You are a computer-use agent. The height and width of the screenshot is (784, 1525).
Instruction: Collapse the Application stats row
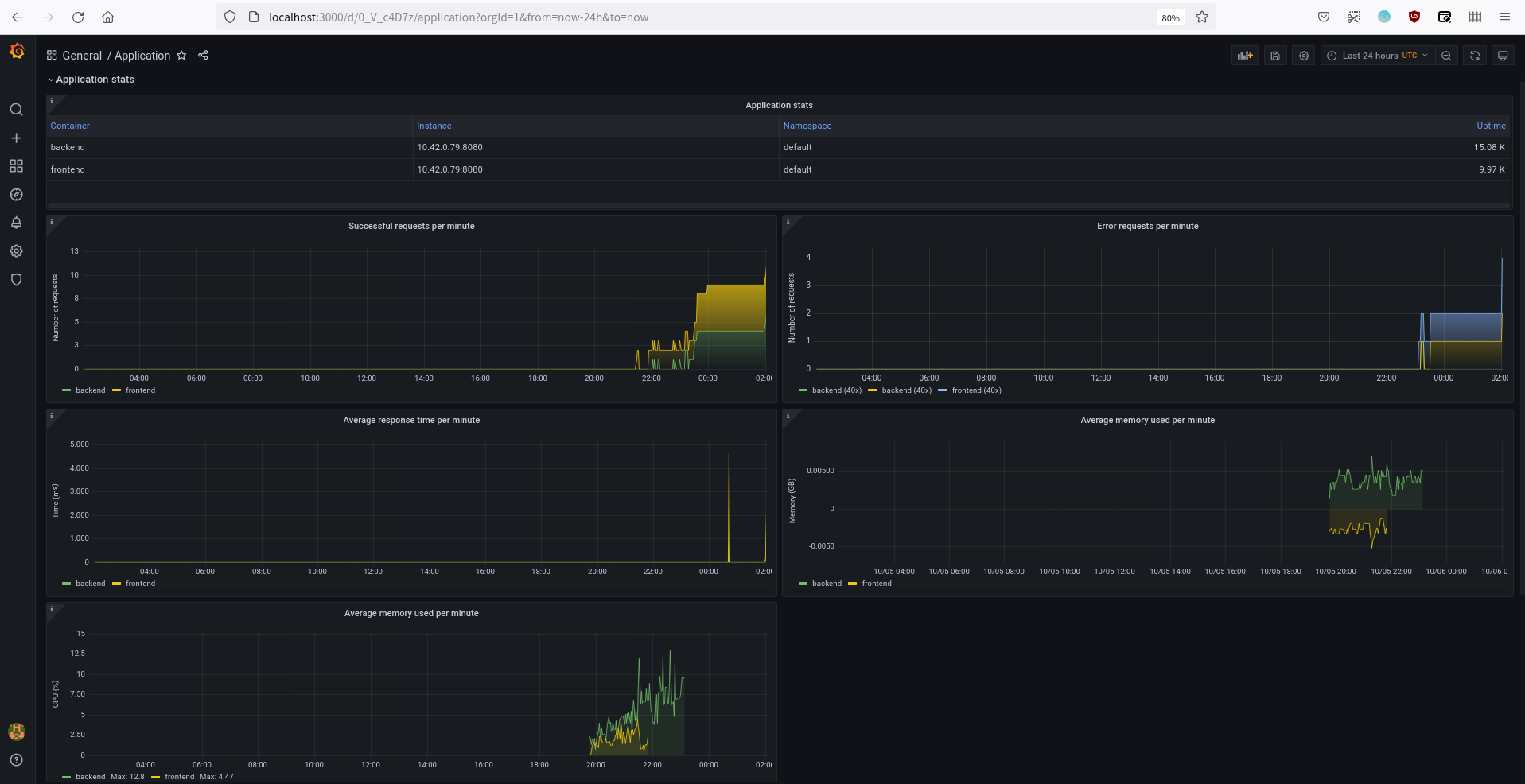(91, 80)
